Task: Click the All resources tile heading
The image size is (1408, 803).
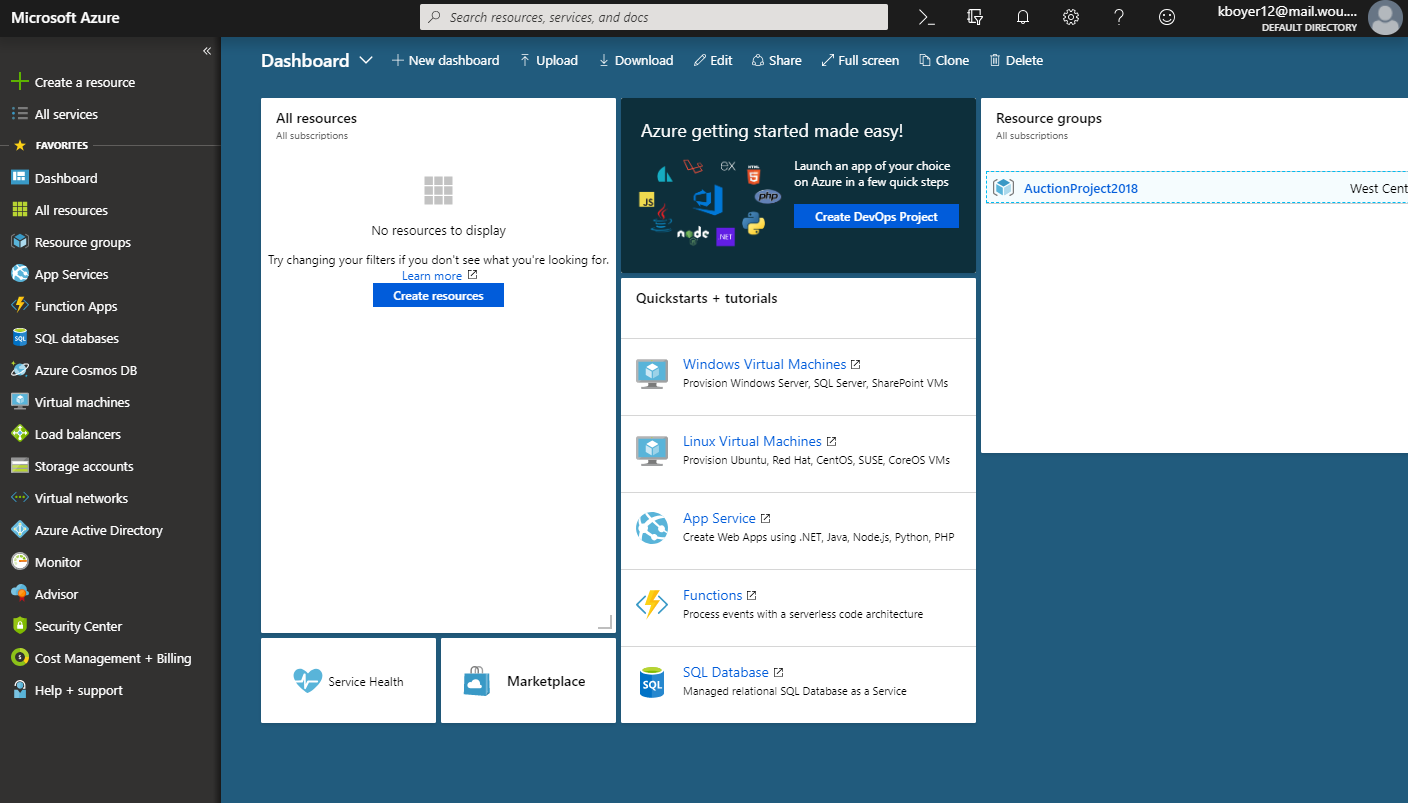Action: tap(316, 118)
